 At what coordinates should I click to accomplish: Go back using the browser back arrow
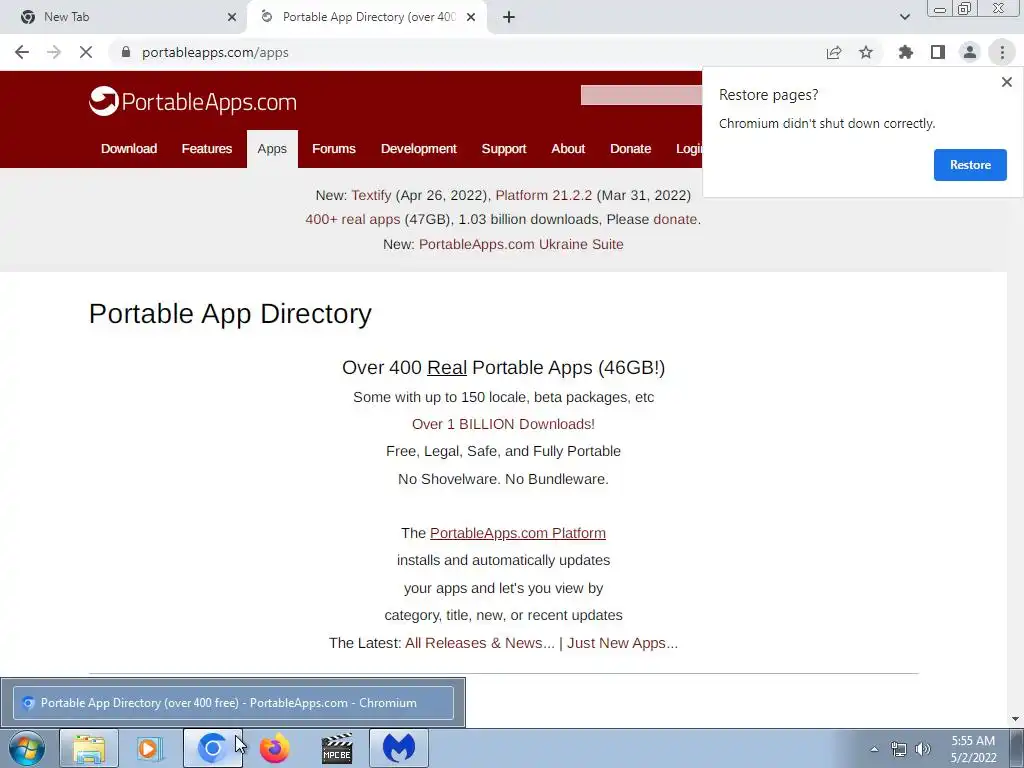pos(22,52)
